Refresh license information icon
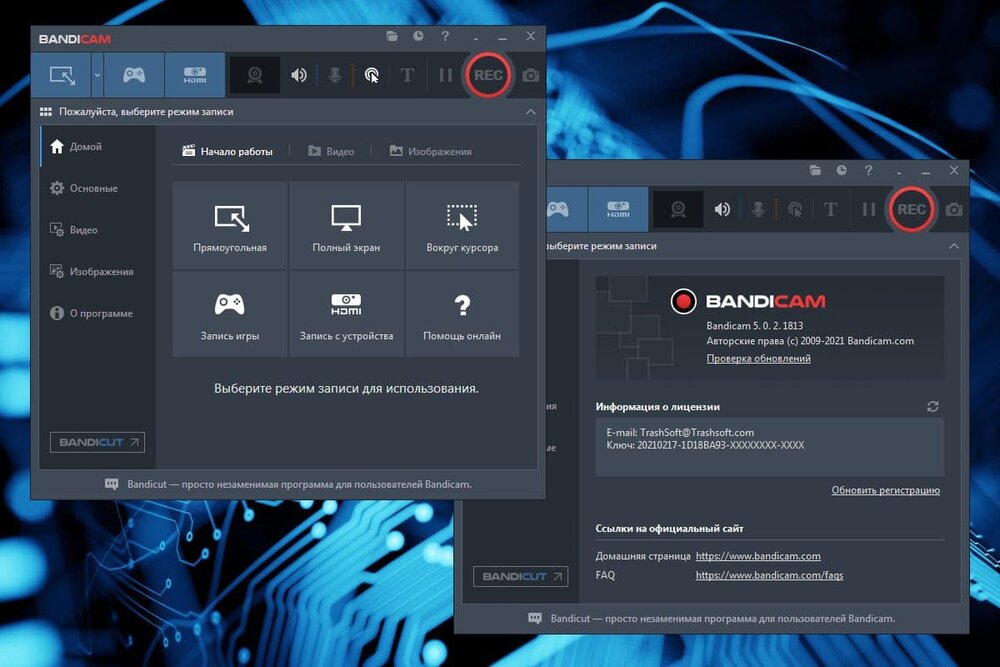The height and width of the screenshot is (667, 1000). coord(932,407)
